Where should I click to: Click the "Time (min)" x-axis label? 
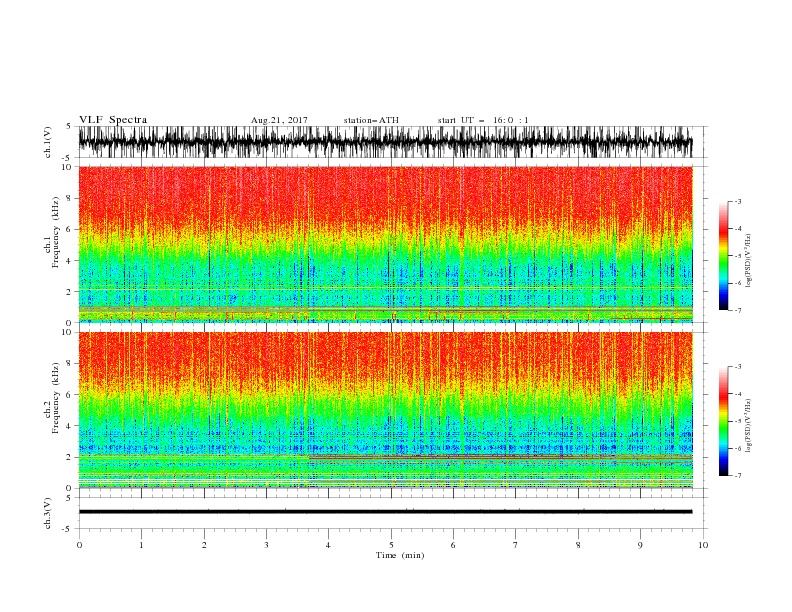pyautogui.click(x=400, y=555)
